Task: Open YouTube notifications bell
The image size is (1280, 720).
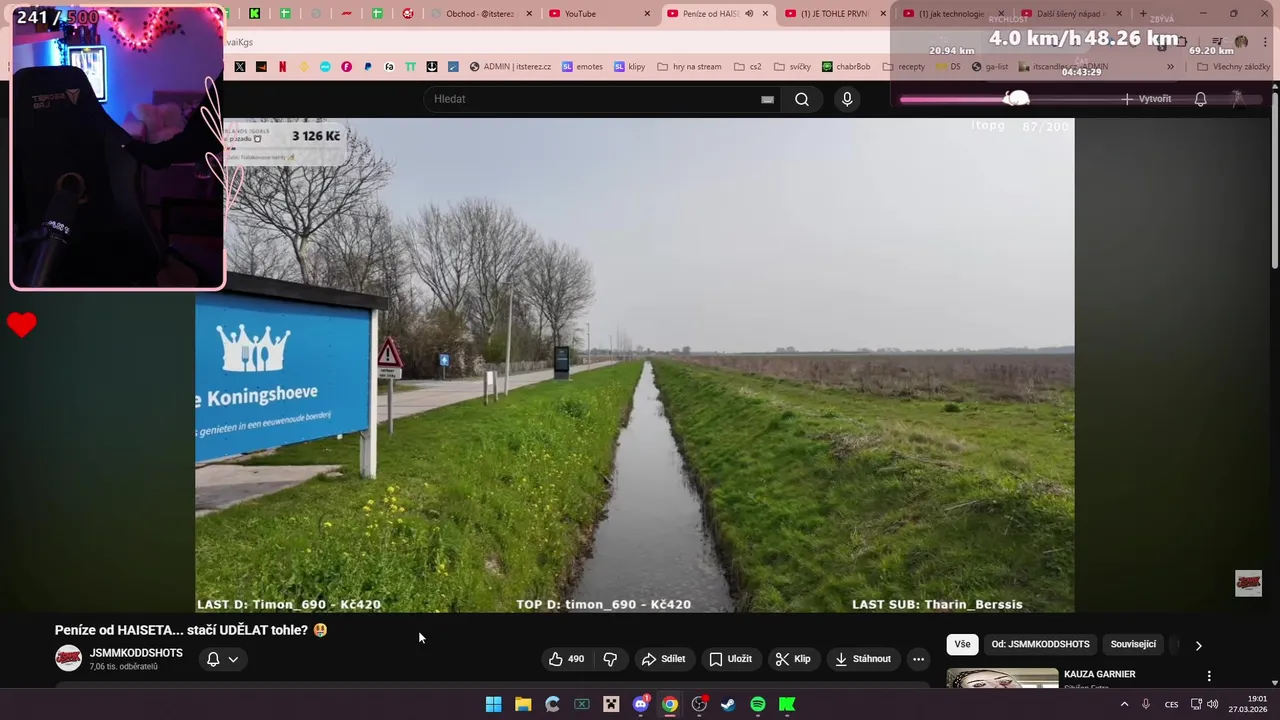Action: pos(1200,99)
